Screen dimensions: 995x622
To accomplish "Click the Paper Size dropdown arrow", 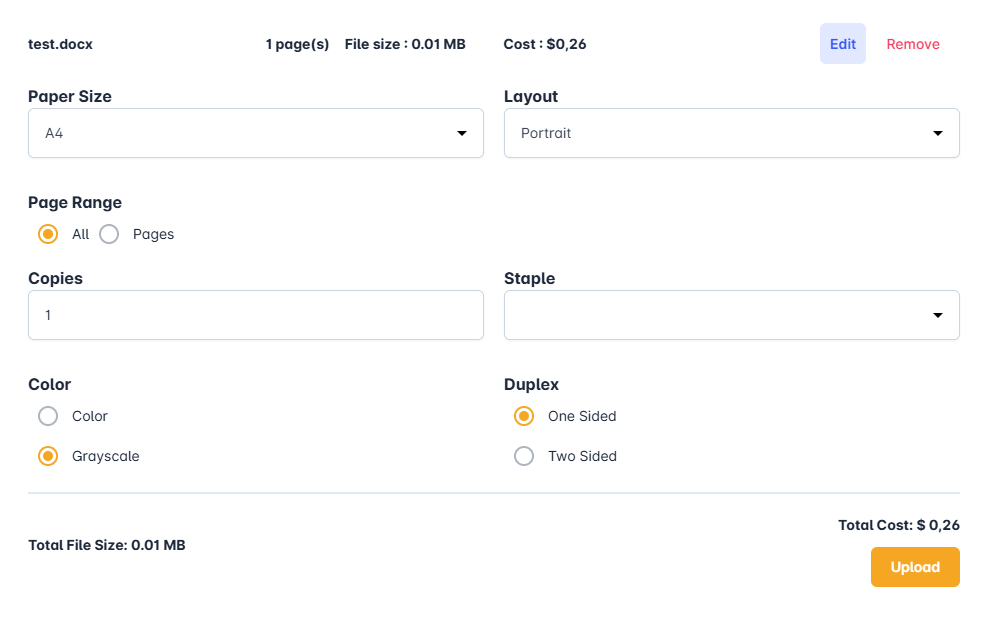I will click(462, 133).
